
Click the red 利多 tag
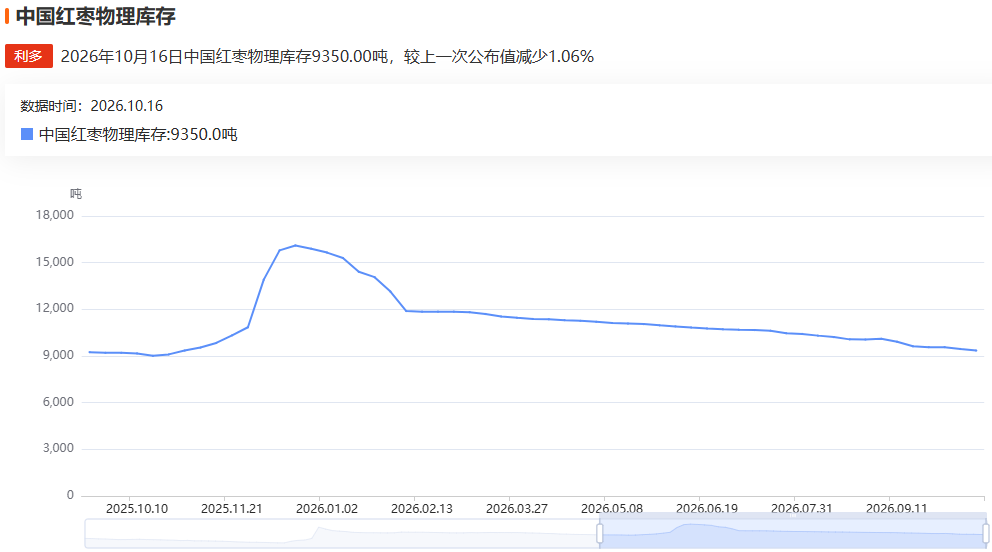point(28,56)
